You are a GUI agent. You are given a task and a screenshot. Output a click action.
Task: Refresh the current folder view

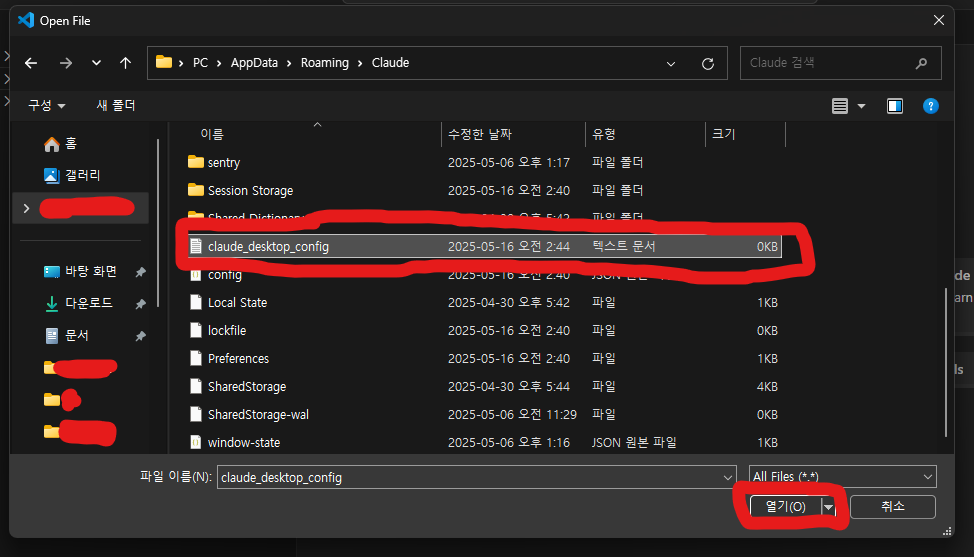(x=708, y=63)
